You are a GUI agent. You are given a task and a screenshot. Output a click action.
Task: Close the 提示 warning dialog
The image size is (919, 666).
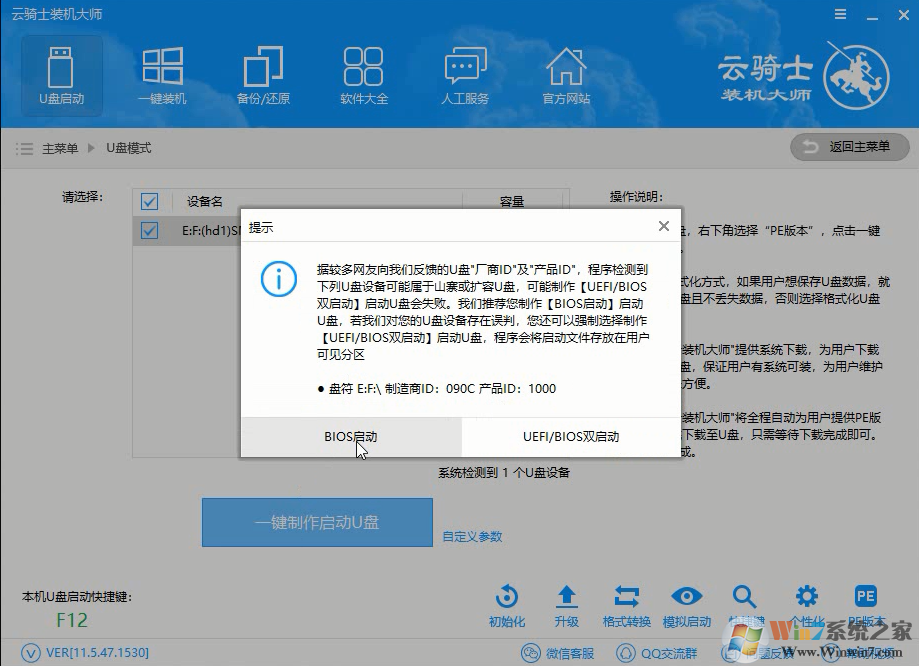(x=663, y=226)
